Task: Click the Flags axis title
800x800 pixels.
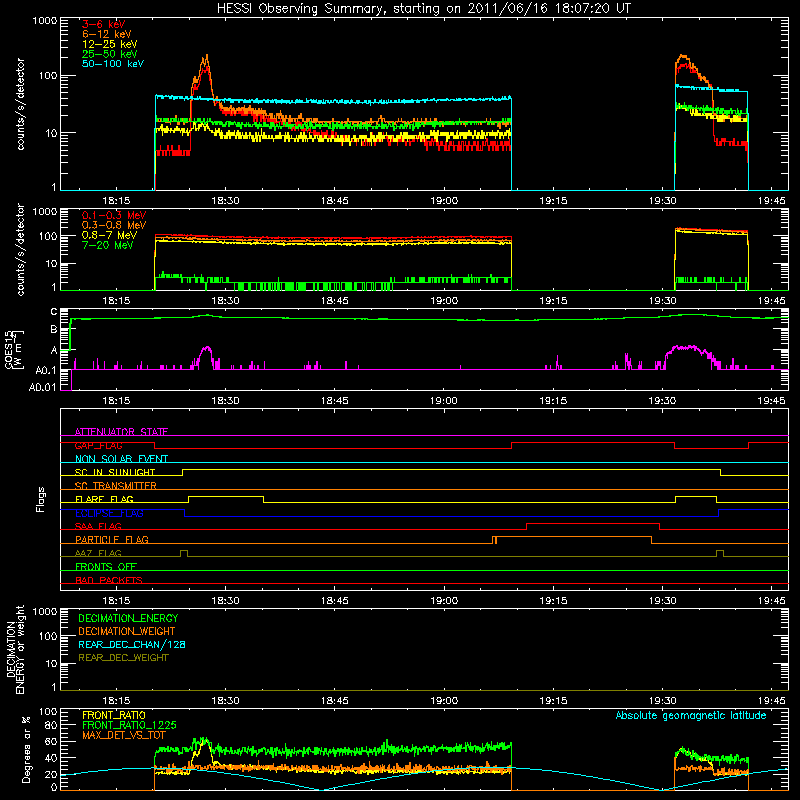Action: coord(41,499)
